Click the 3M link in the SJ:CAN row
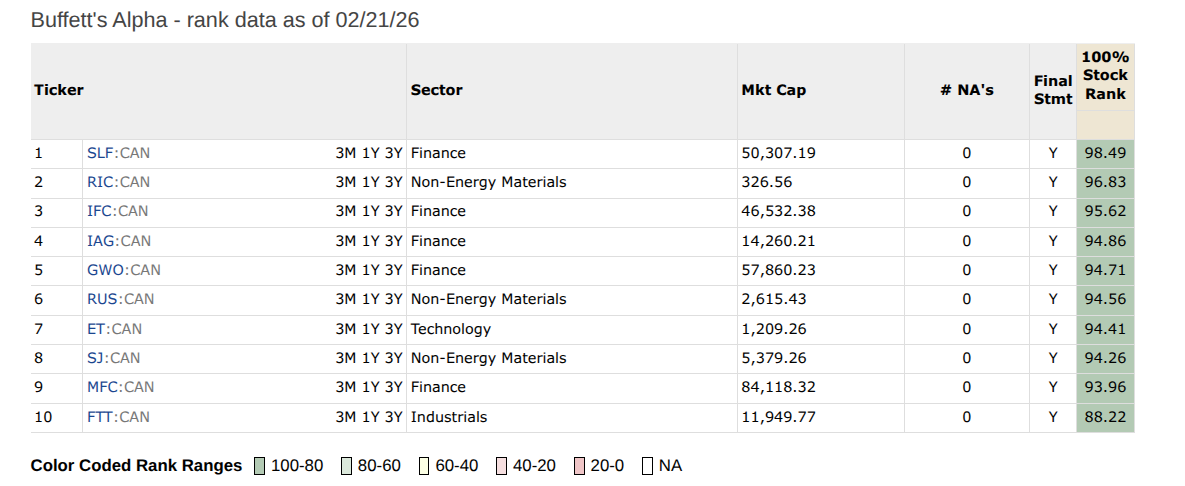 346,358
